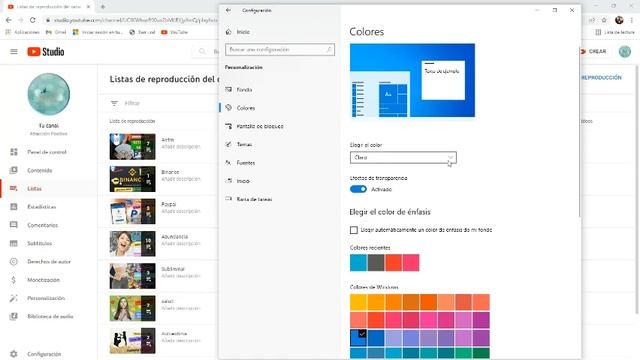Open Paypal playlist thumbnail

[x=132, y=211]
